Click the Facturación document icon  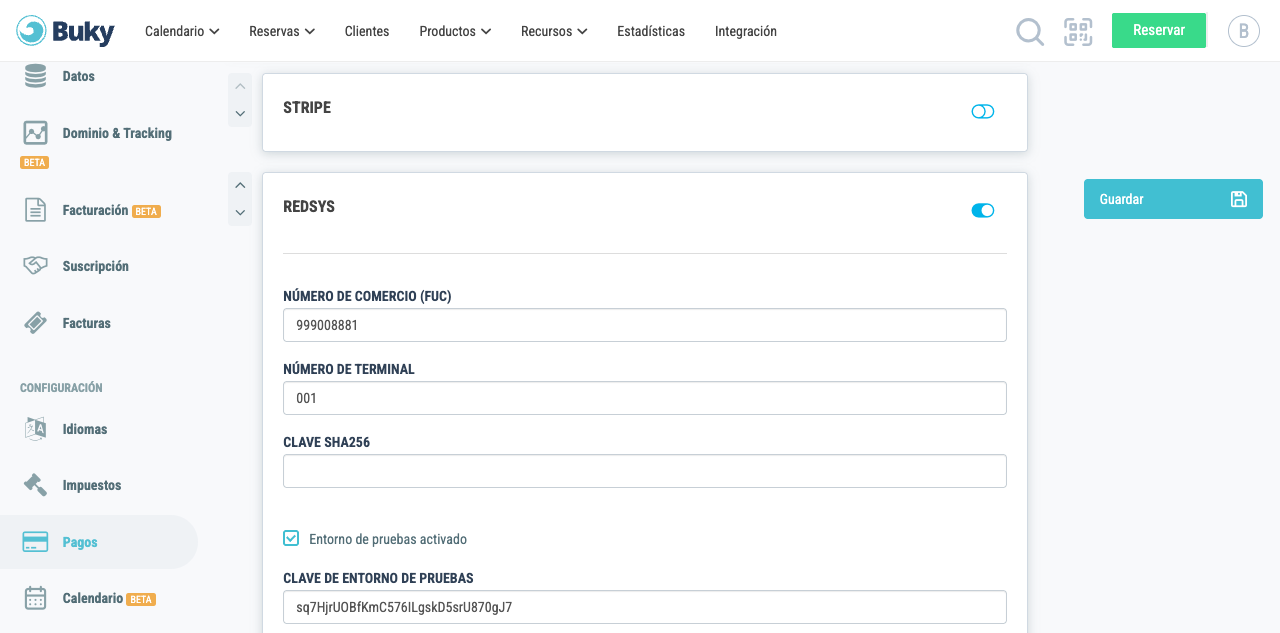pos(36,210)
